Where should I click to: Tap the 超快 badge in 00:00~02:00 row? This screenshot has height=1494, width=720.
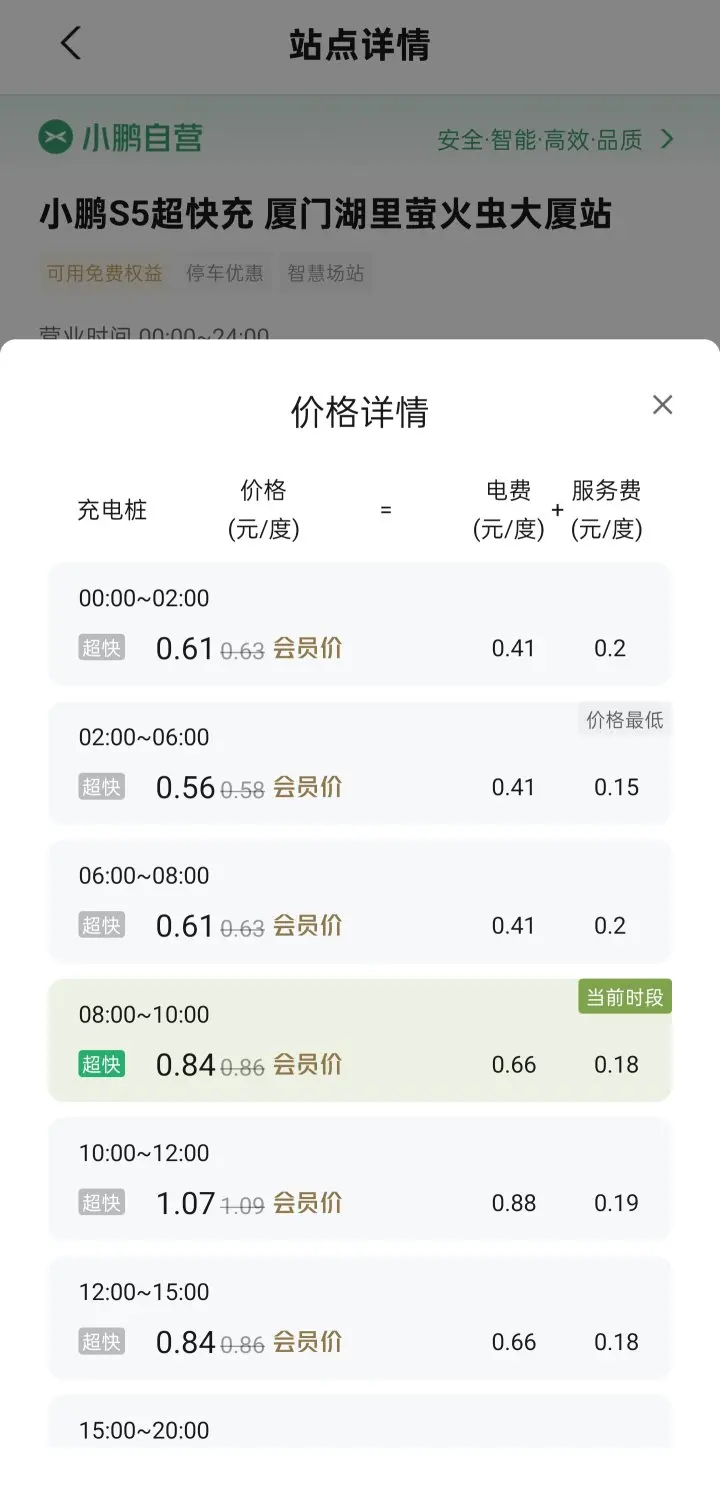pos(102,648)
